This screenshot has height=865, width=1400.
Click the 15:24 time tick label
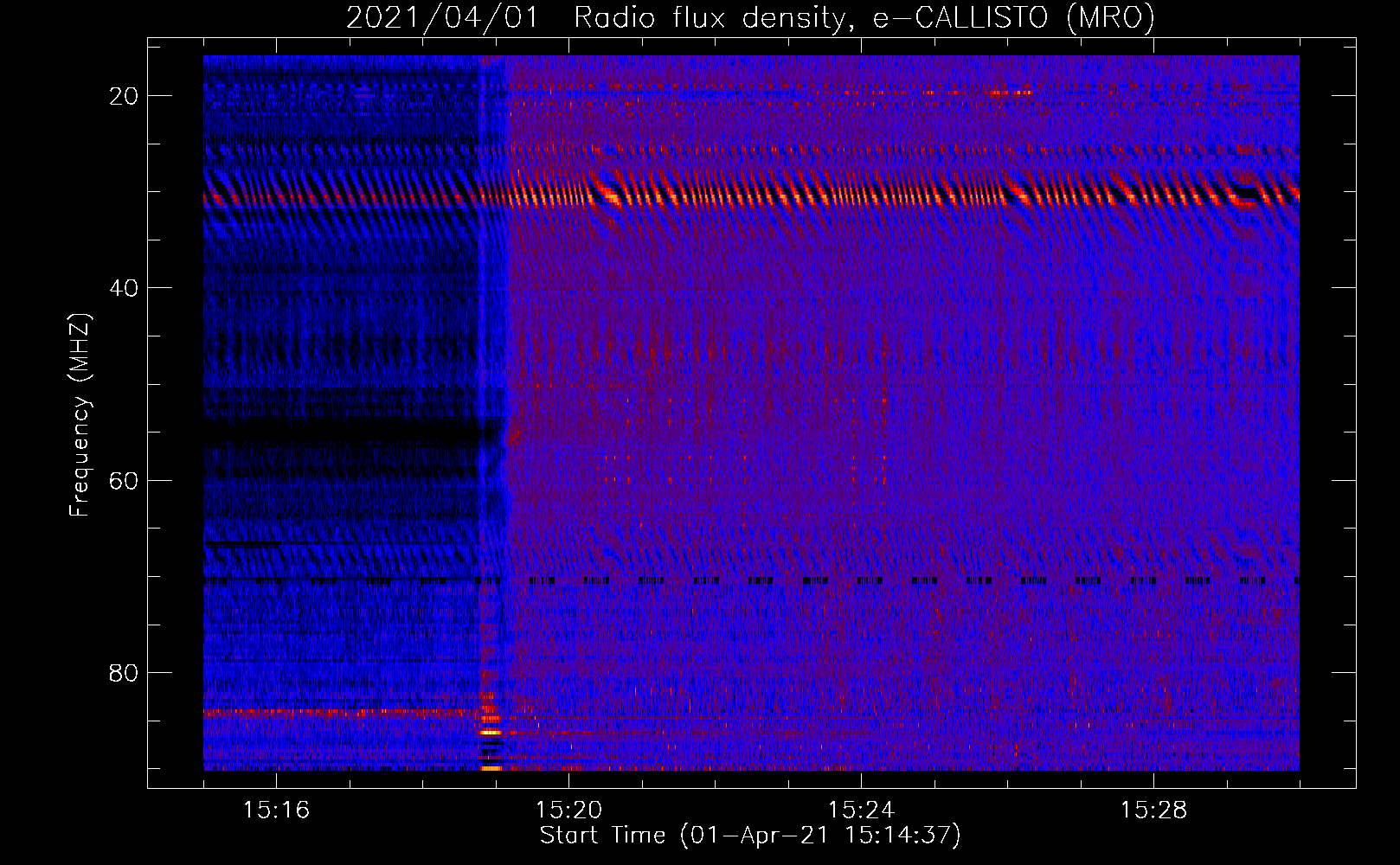tap(861, 810)
